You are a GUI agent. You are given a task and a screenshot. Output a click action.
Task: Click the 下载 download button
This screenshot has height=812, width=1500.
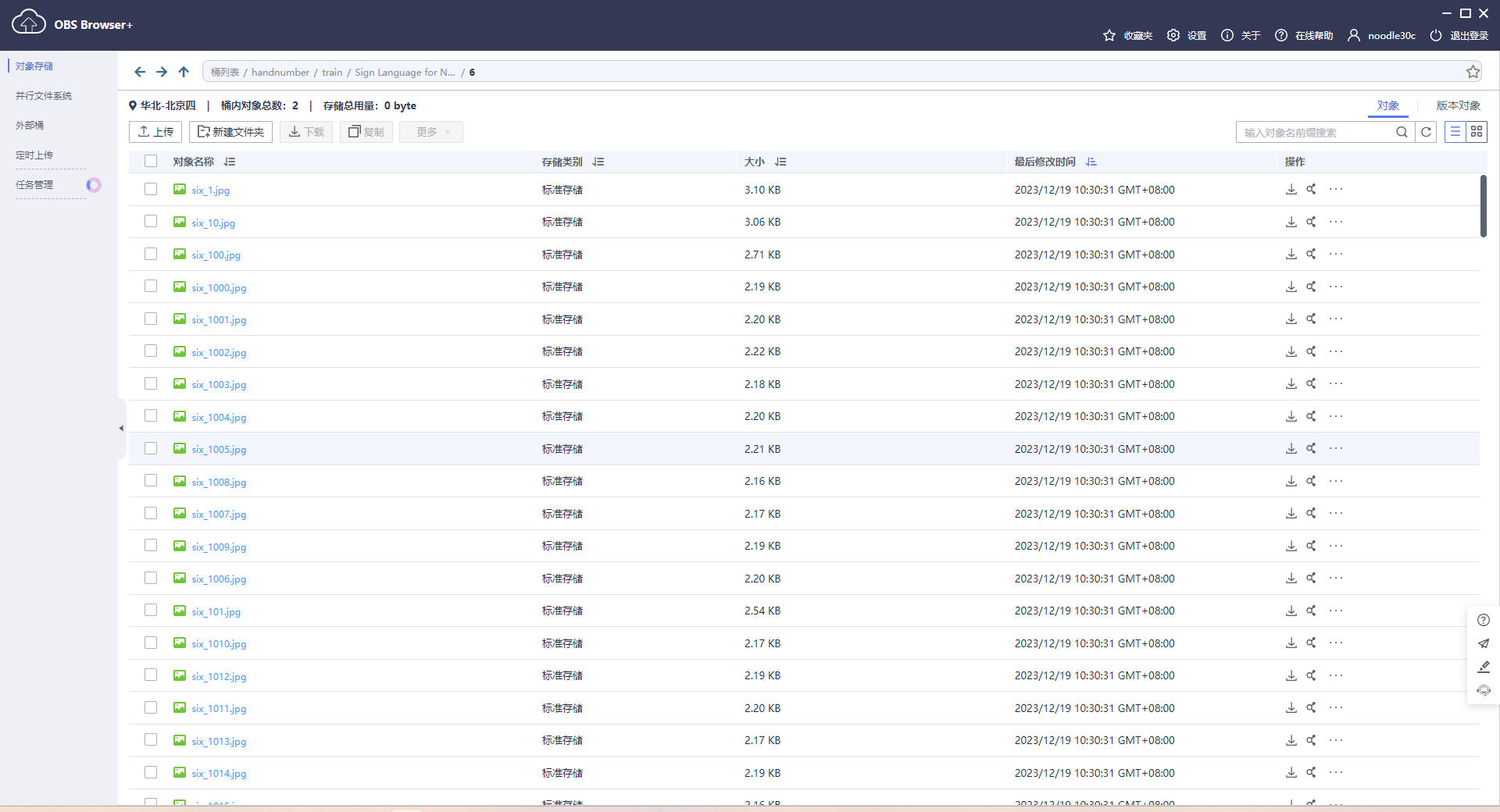[306, 132]
